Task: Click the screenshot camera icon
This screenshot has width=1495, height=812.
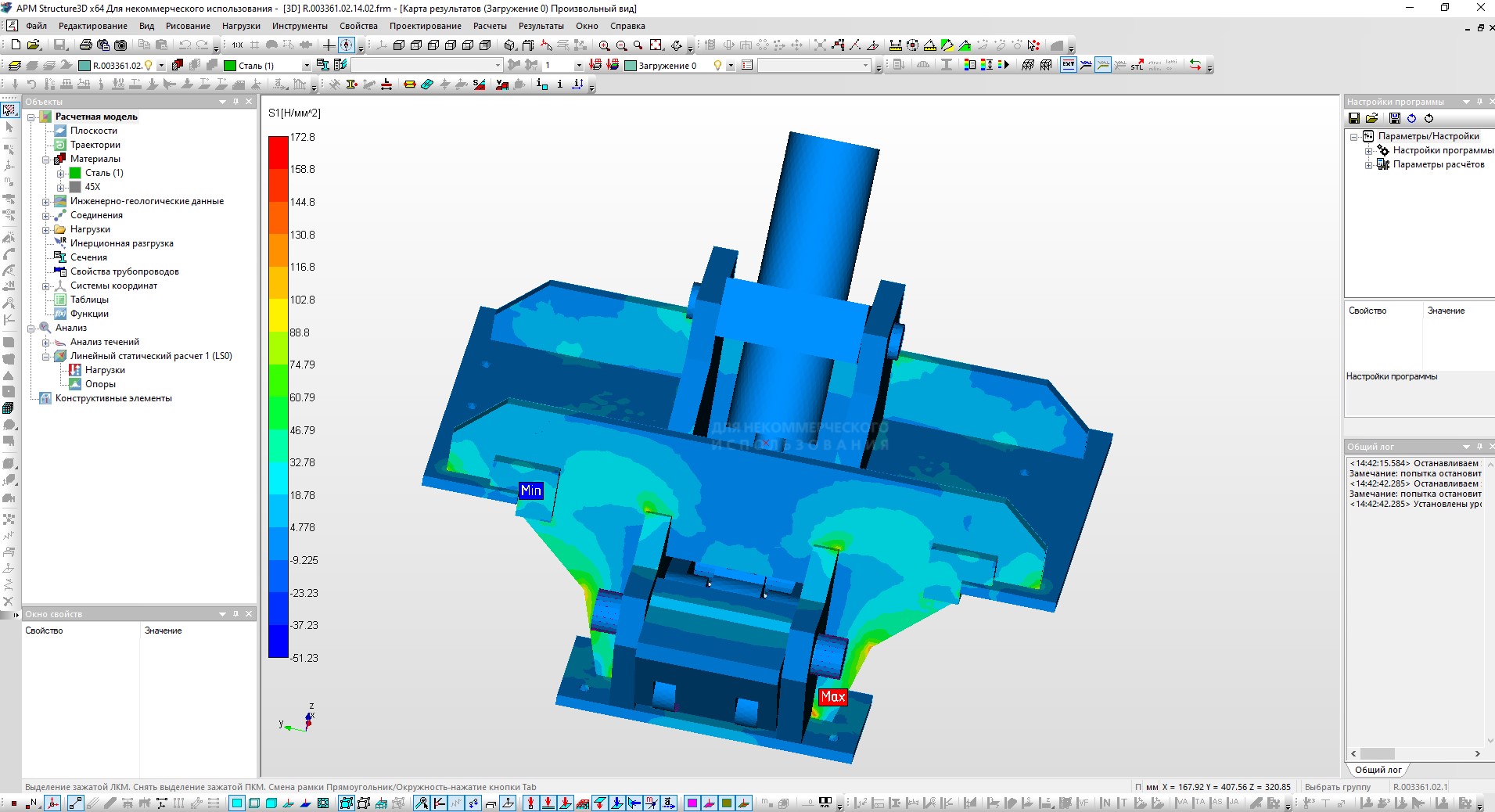Action: point(120,45)
